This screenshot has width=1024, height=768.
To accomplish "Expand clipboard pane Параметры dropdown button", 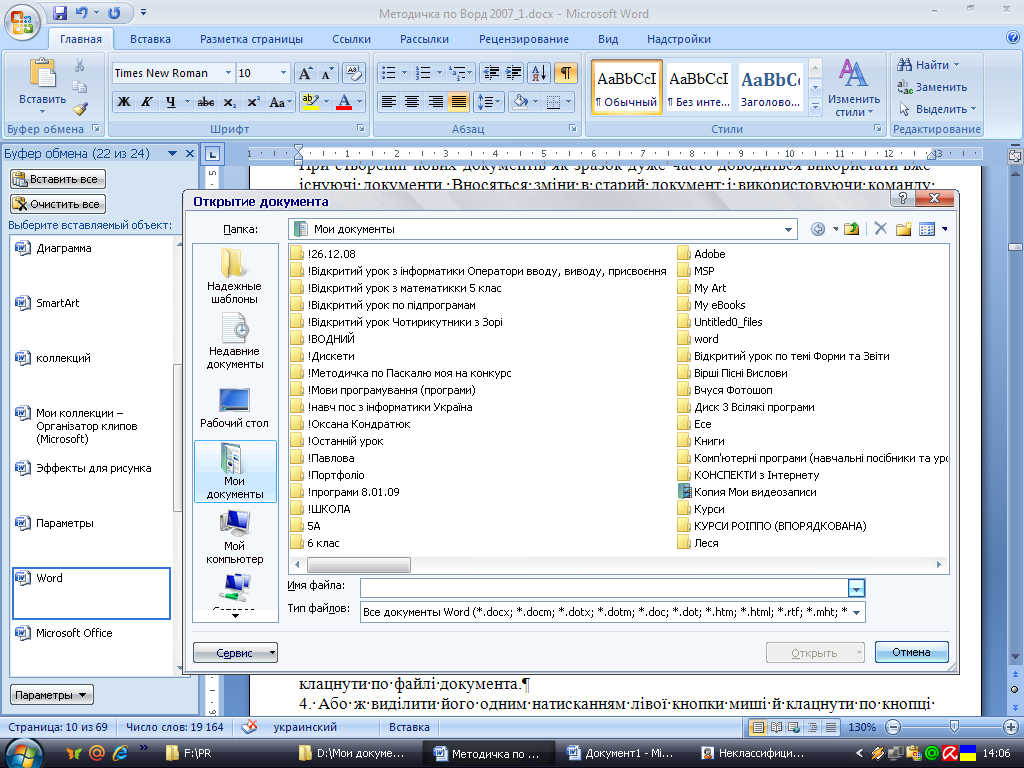I will 52,695.
